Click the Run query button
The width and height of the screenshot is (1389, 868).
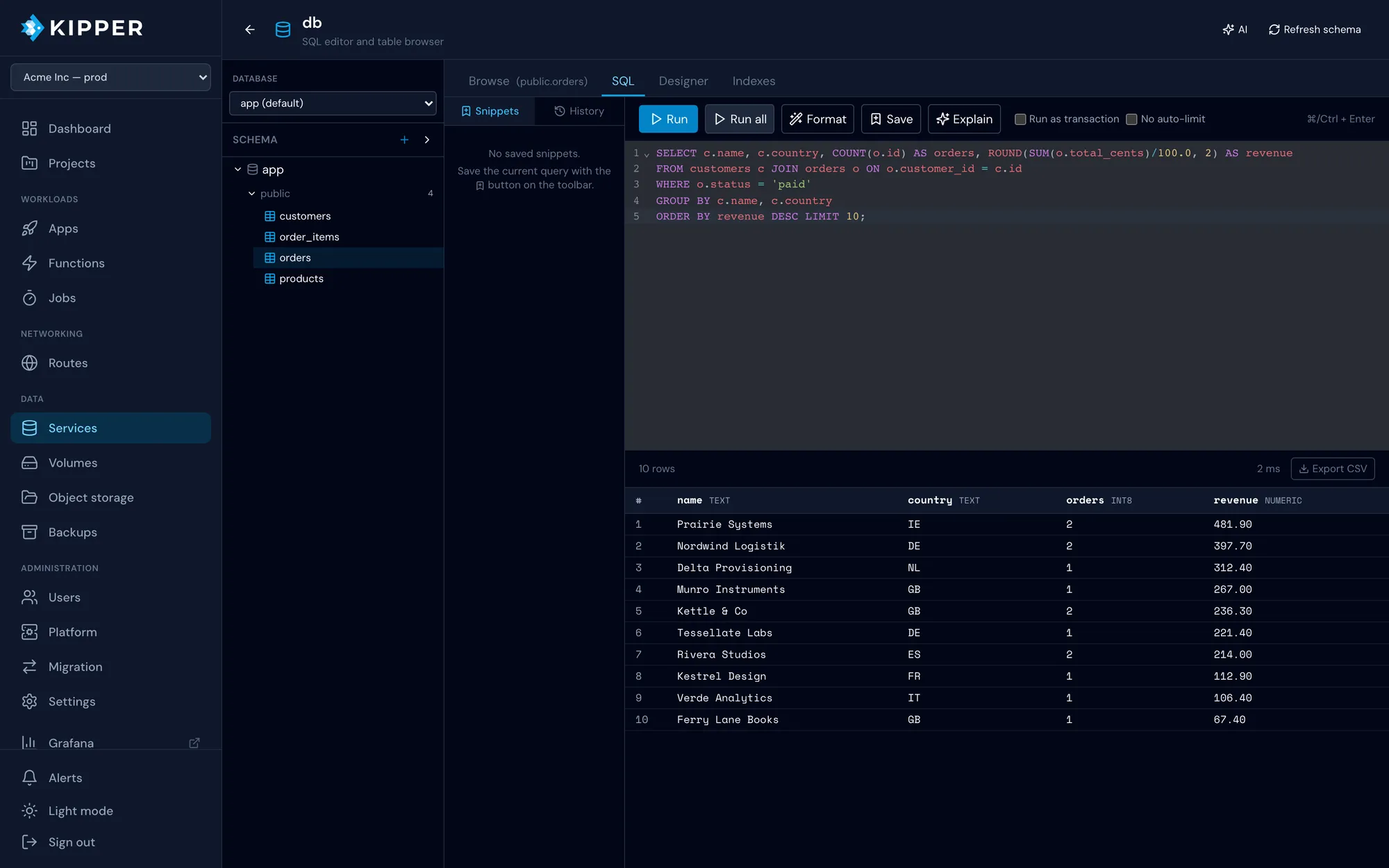[668, 119]
